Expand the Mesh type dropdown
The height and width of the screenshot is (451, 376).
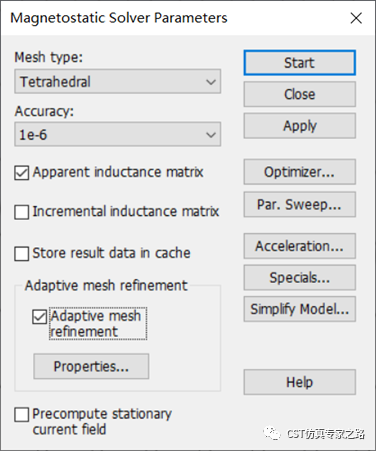[x=211, y=82]
